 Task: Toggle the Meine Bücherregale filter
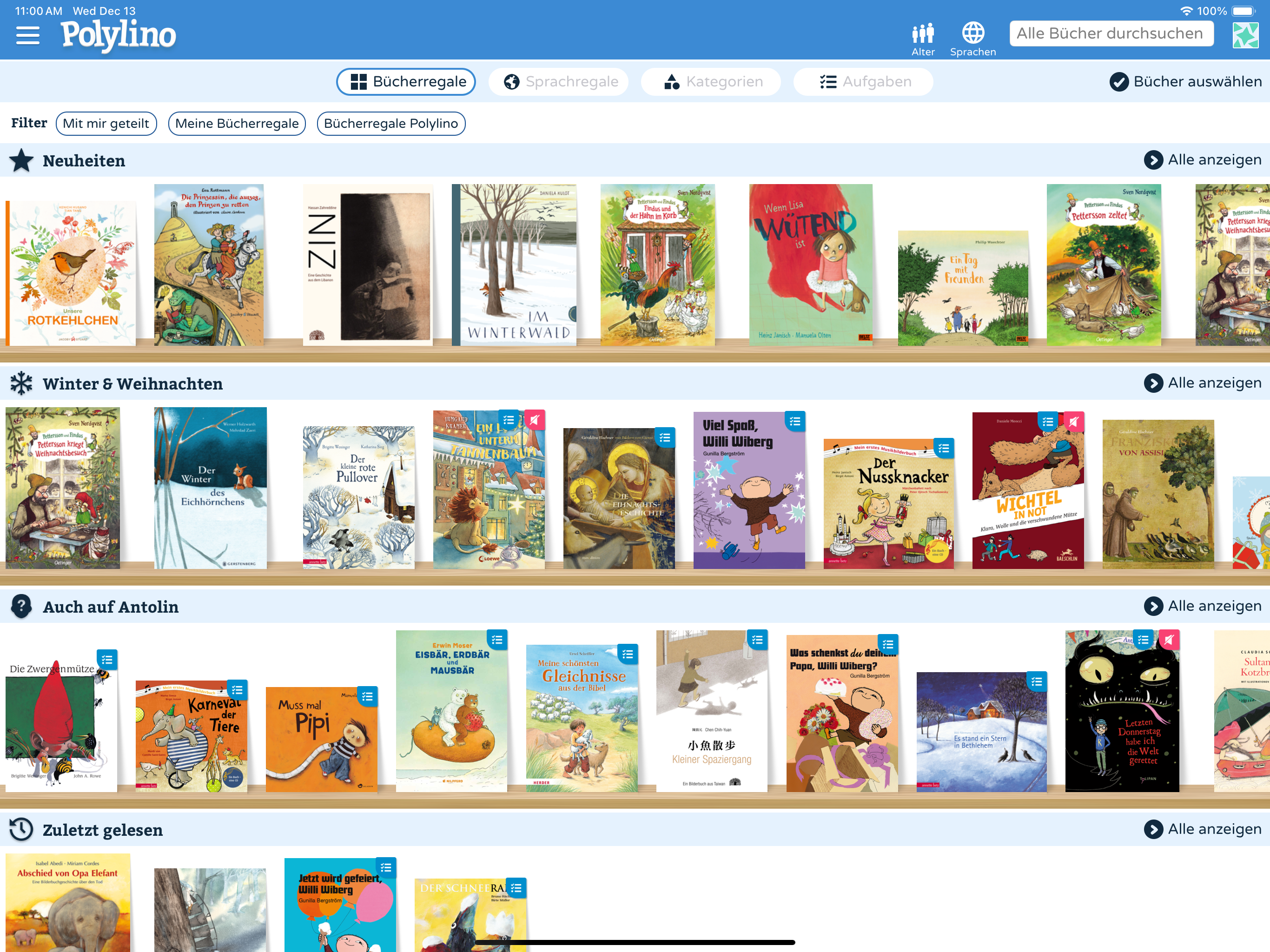237,124
